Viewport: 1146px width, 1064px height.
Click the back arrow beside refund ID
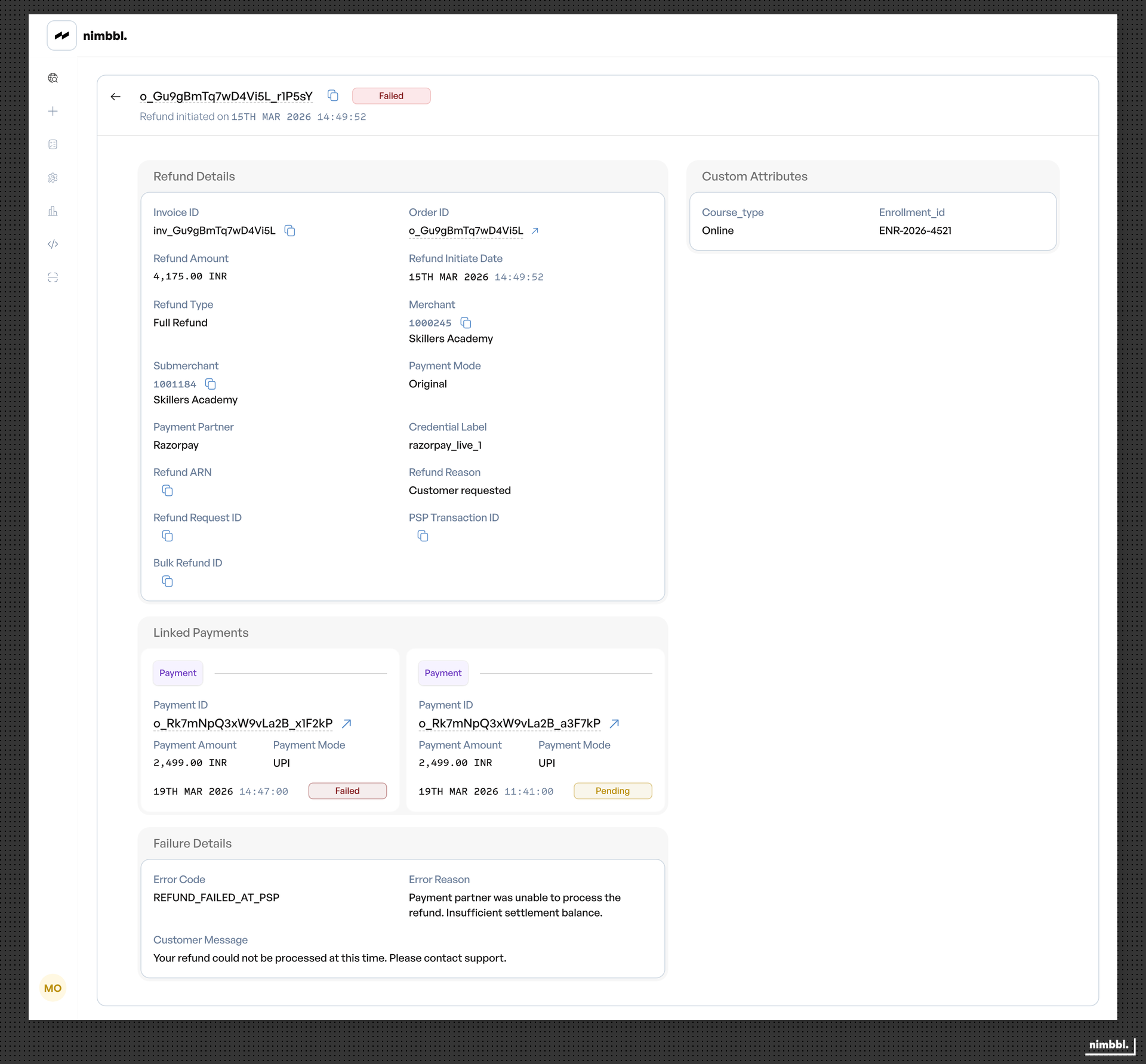(x=116, y=97)
